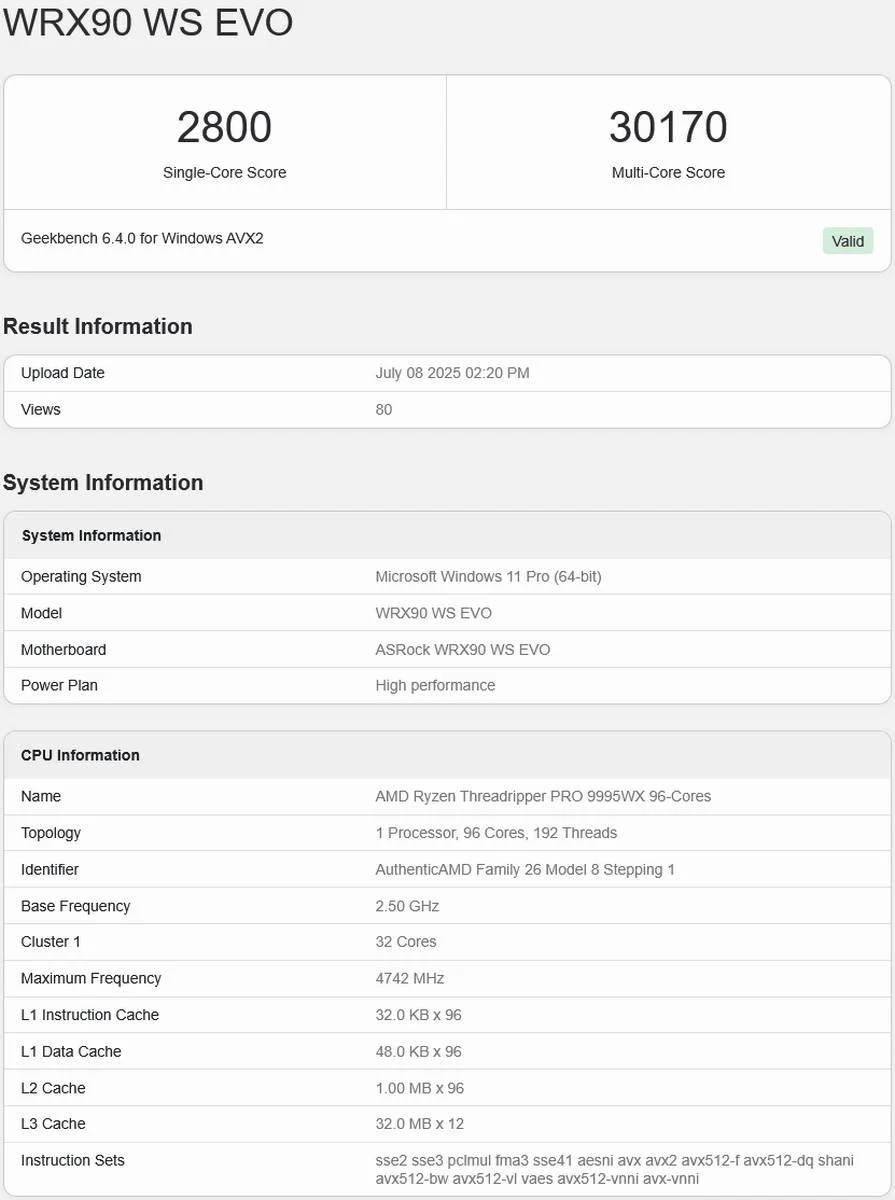895x1200 pixels.
Task: Select the Upload Date value July 08 2025
Action: pyautogui.click(x=452, y=373)
